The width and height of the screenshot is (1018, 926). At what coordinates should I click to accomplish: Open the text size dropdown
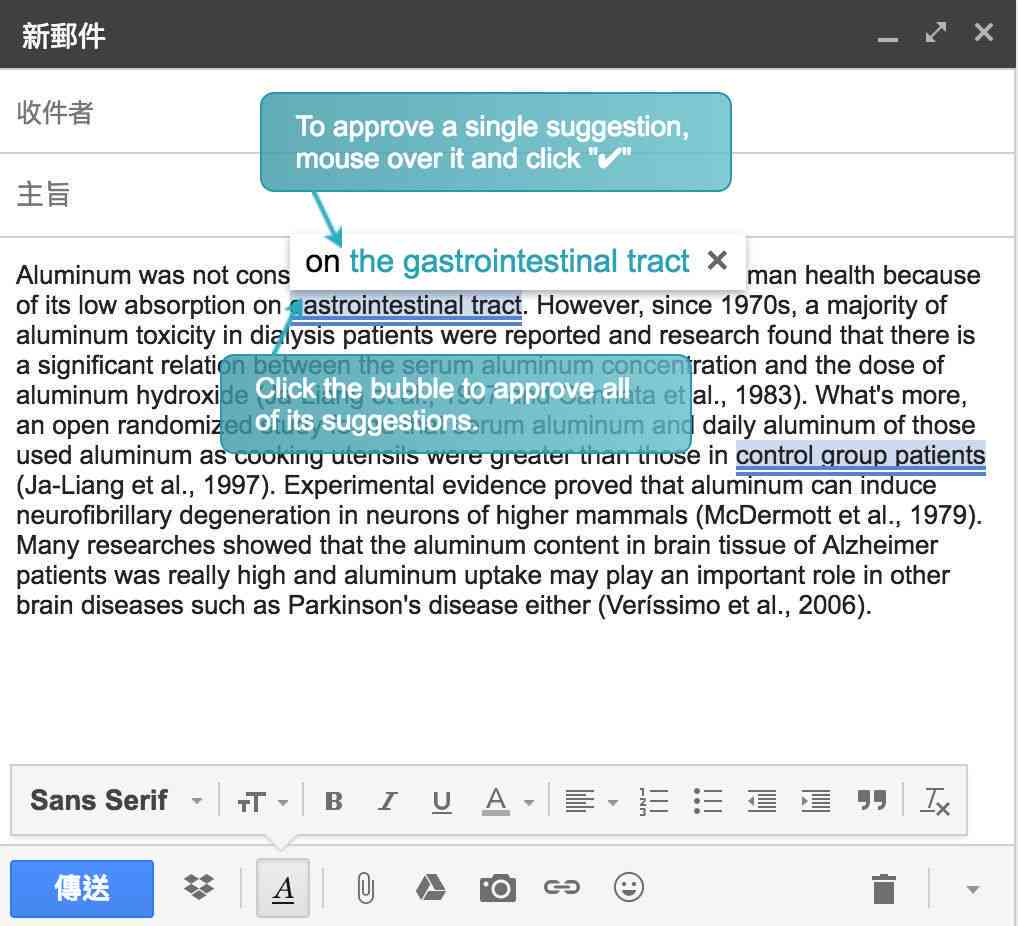click(262, 803)
